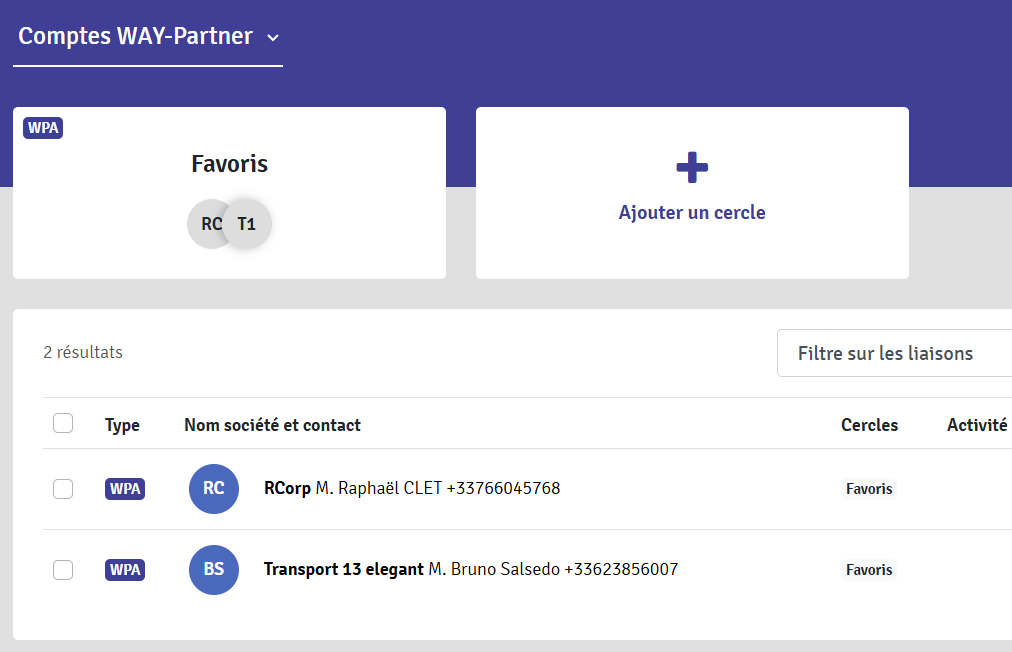
Task: Click the T1 bubble in the Favoris card
Action: point(248,224)
